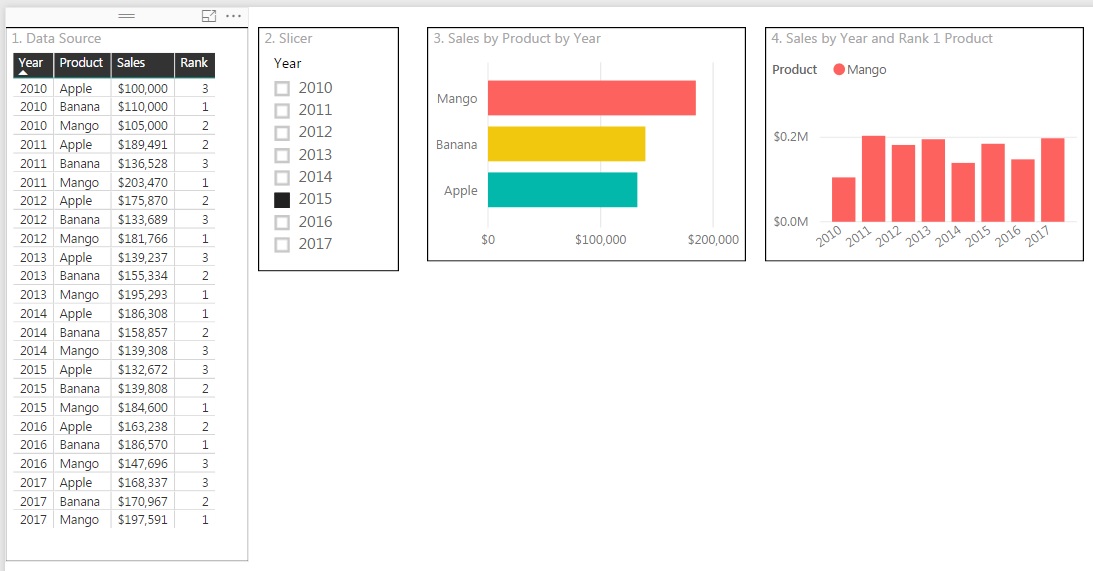The image size is (1093, 571).
Task: Sort table by the Product column header
Action: coord(81,63)
